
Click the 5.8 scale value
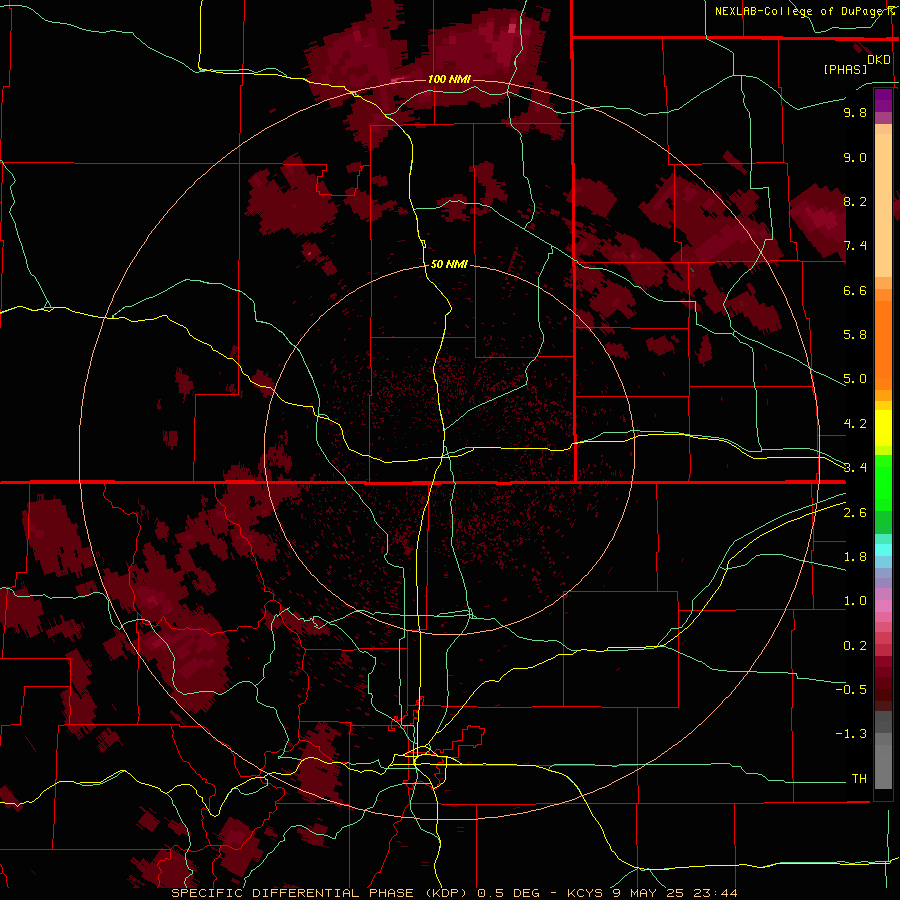(x=855, y=335)
